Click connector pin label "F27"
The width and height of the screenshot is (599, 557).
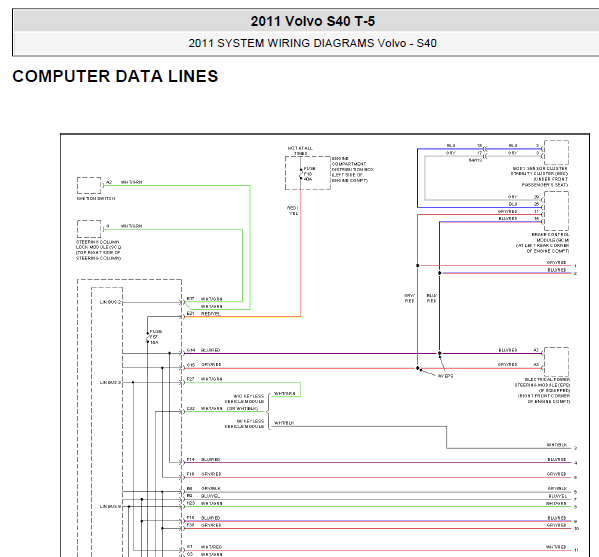click(x=190, y=379)
